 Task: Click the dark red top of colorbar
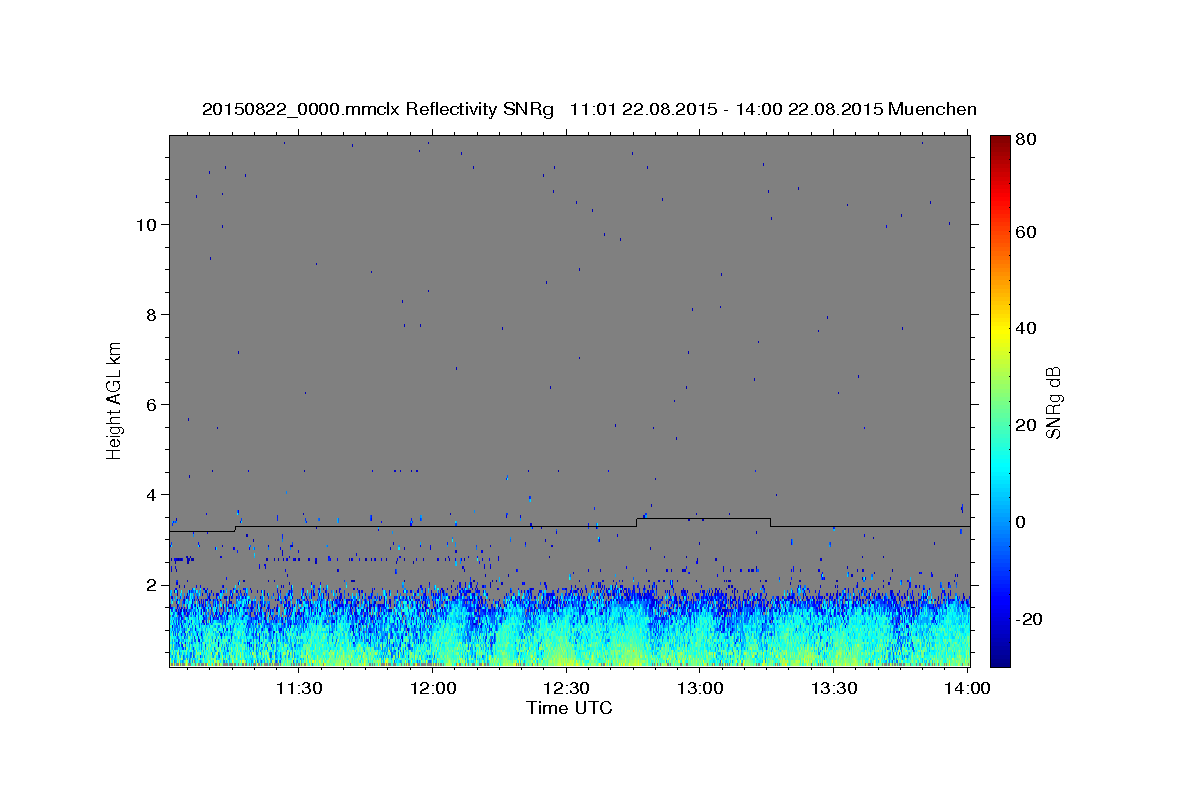pyautogui.click(x=1000, y=143)
